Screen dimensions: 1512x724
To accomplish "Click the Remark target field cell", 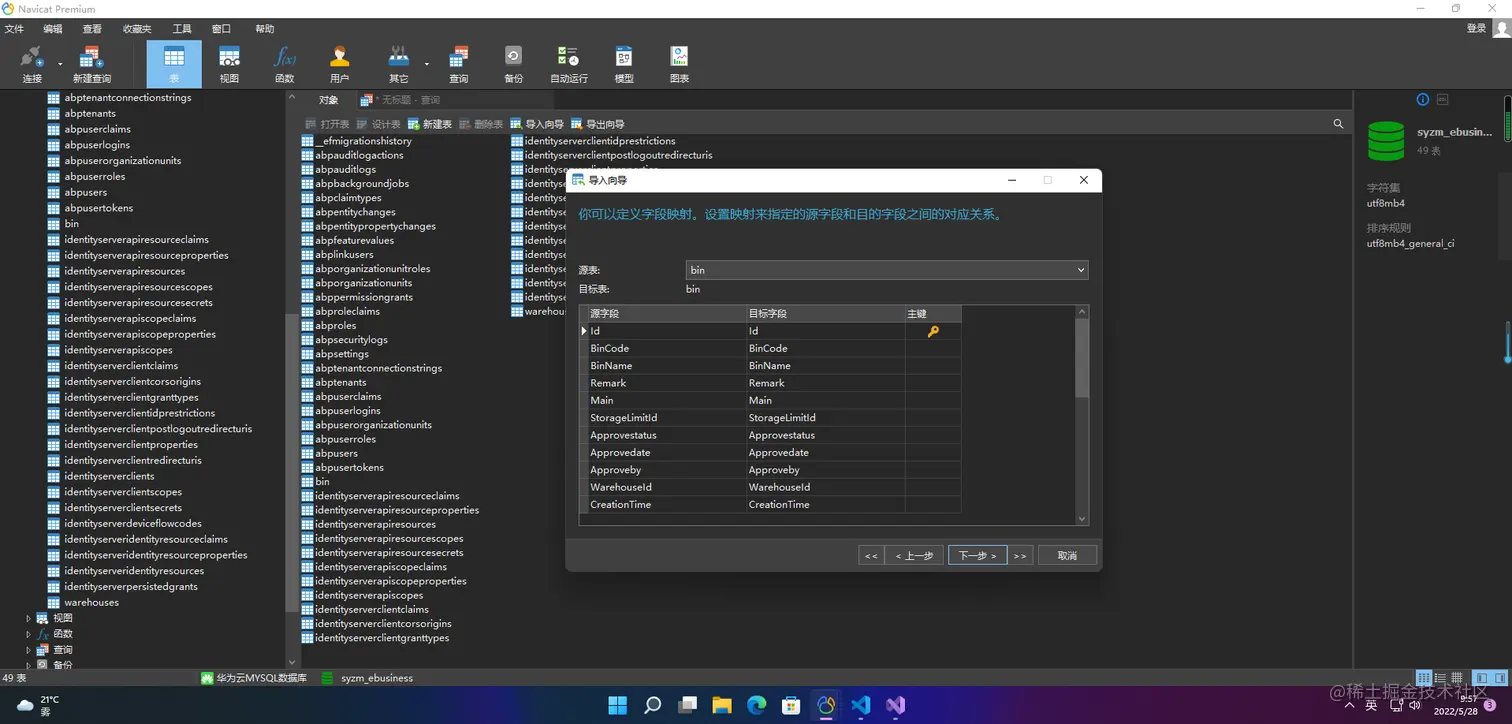I will [x=826, y=383].
